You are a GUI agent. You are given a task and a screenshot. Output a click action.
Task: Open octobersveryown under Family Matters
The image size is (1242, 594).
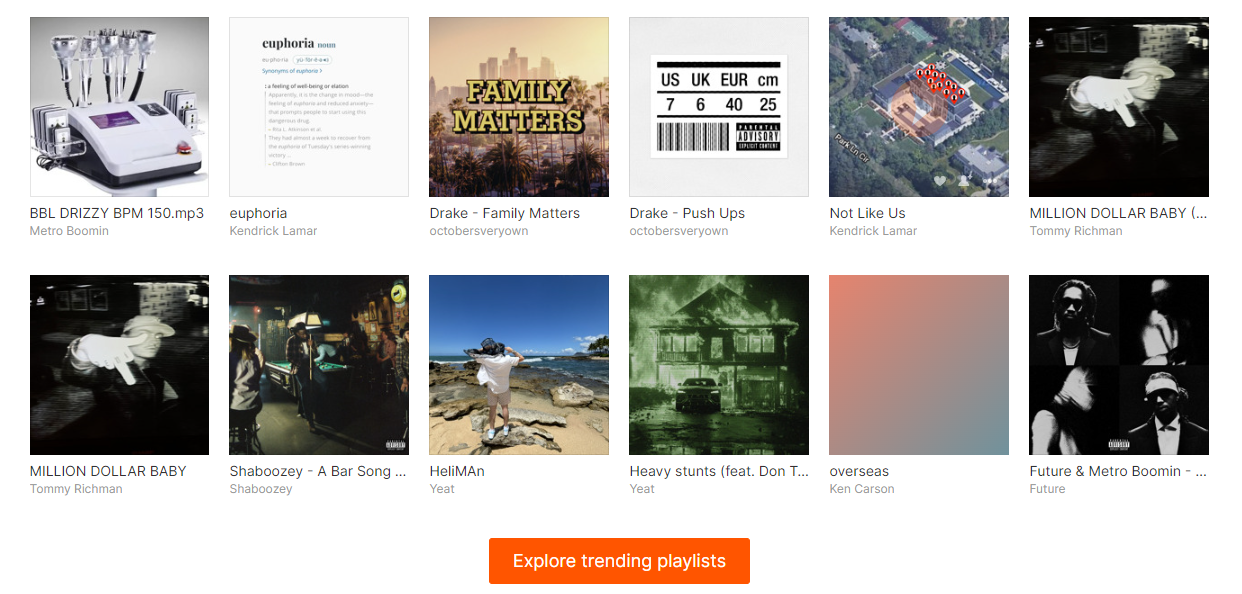coord(479,231)
